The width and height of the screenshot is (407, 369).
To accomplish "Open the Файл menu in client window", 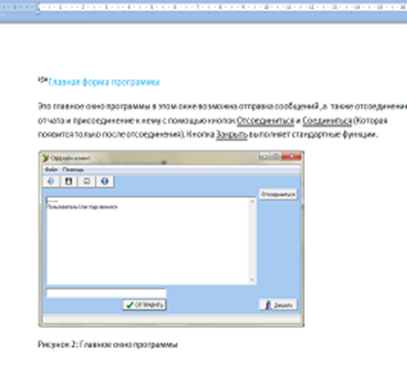I will [51, 170].
